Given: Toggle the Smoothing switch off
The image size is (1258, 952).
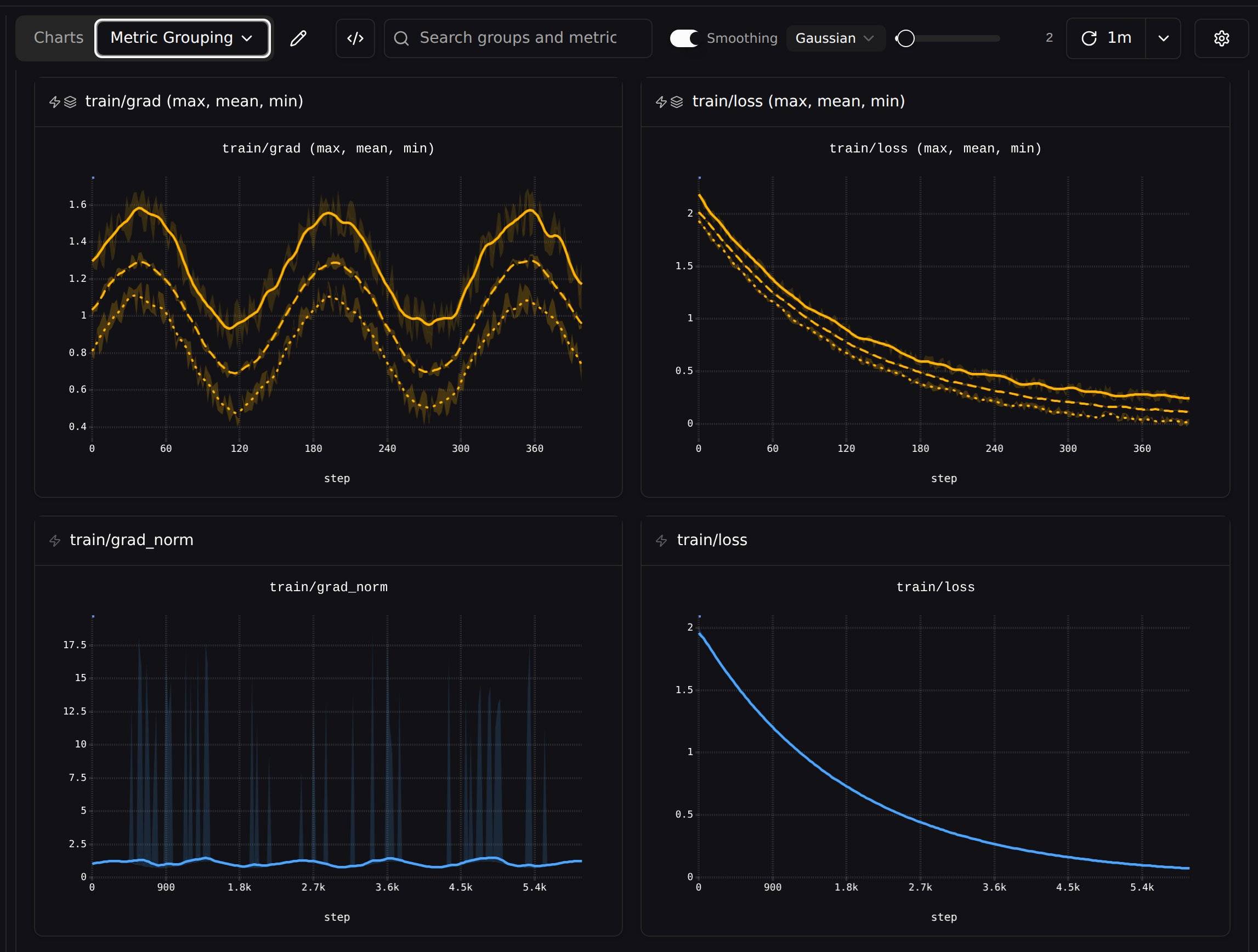Looking at the screenshot, I should 684,38.
